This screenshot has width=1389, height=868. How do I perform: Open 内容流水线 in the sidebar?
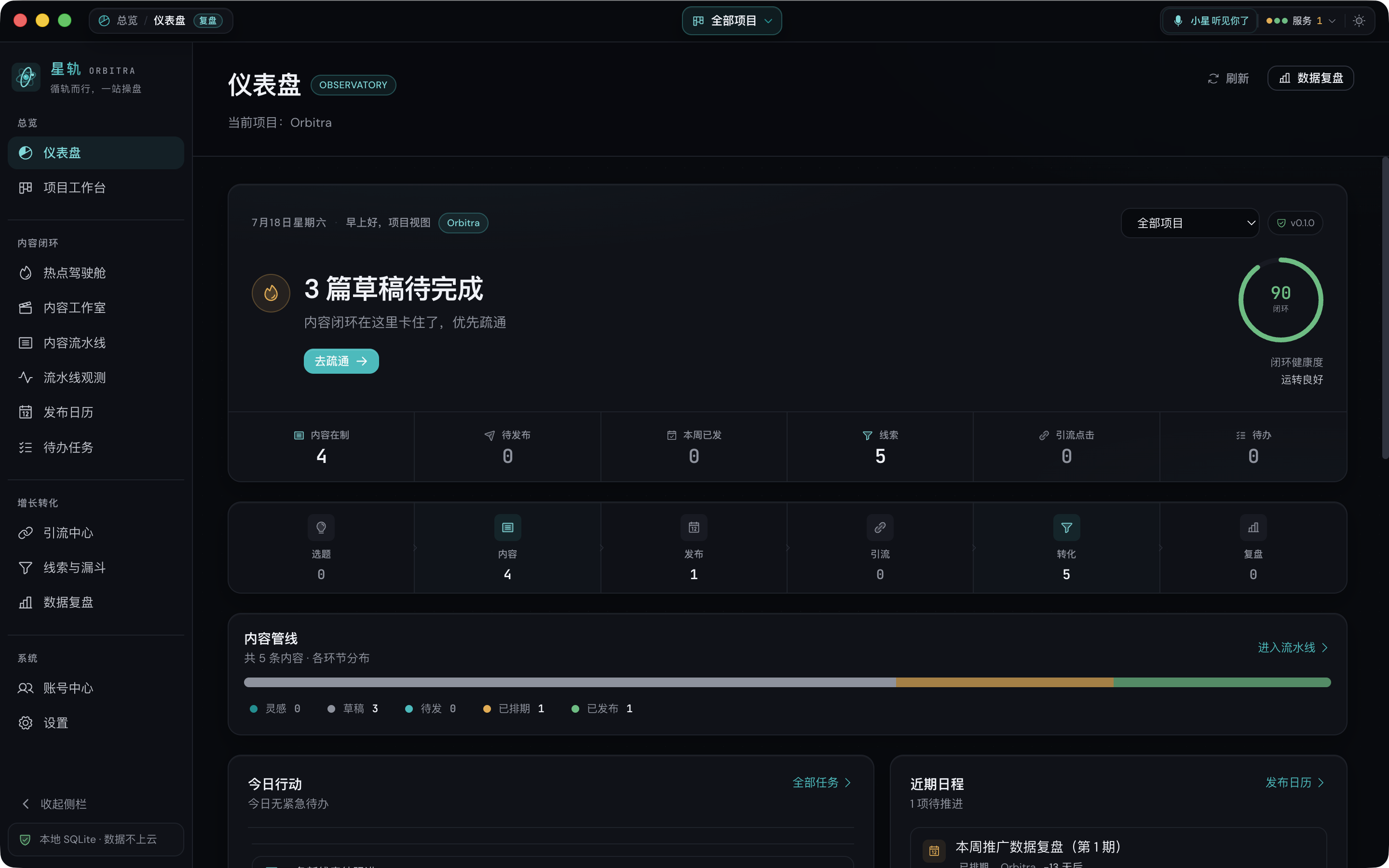pos(96,343)
